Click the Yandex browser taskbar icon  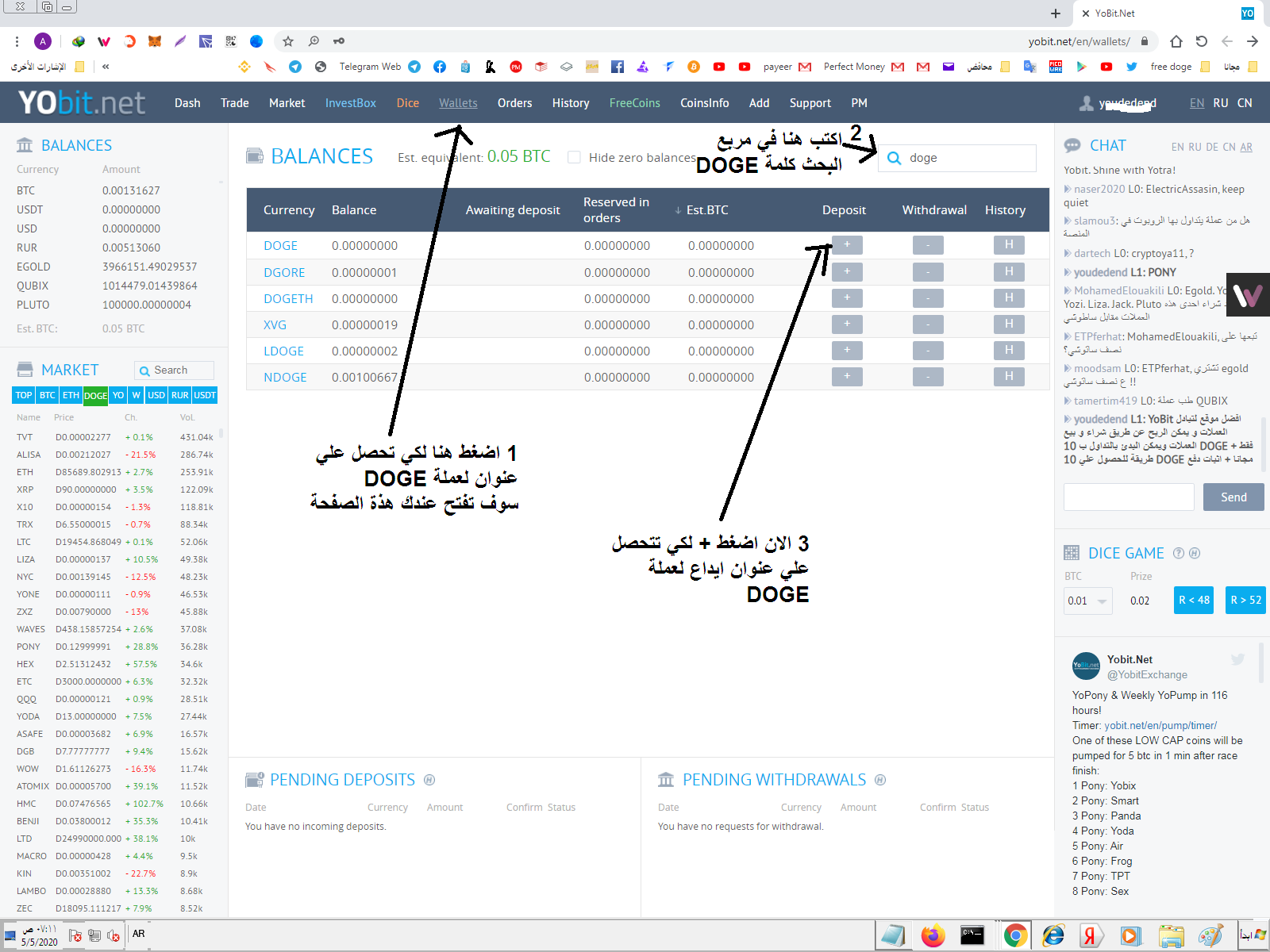pos(1090,936)
